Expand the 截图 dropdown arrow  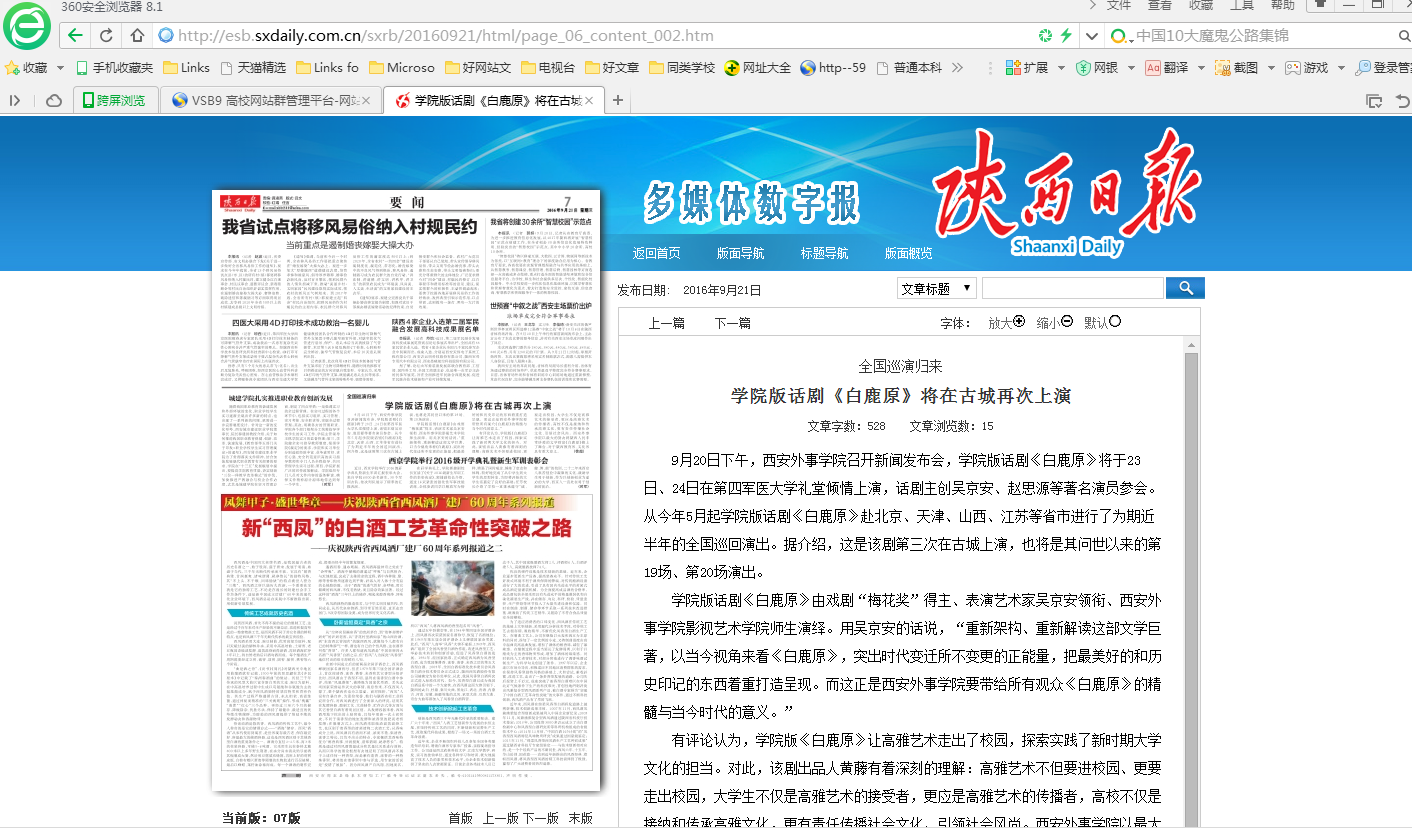[x=1271, y=68]
